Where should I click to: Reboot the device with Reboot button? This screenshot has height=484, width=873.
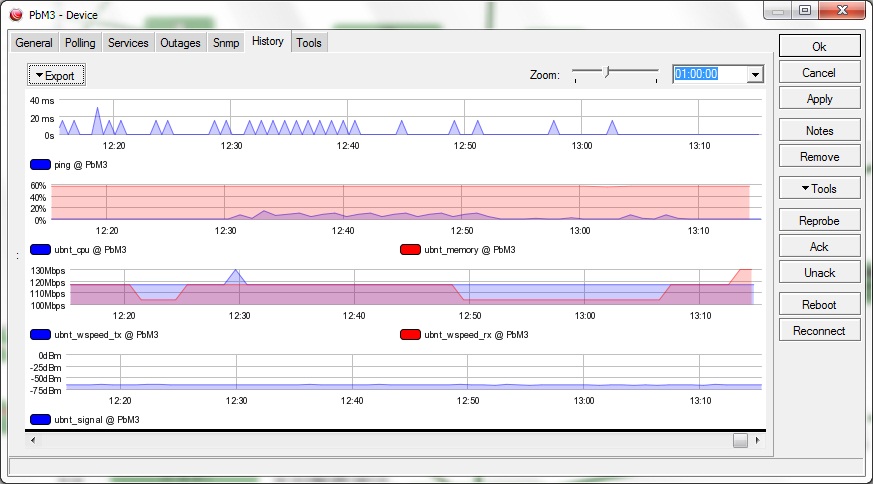819,305
